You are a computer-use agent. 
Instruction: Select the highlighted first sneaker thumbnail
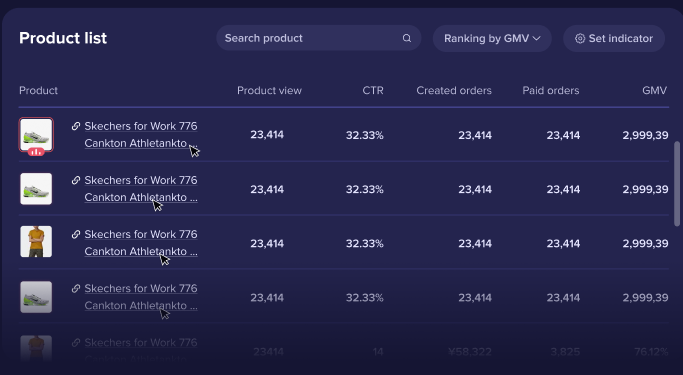(36, 134)
